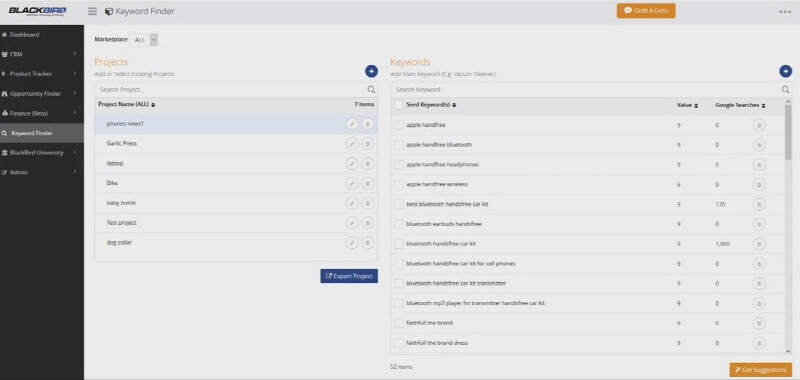800x380 pixels.
Task: Click the keywords list scroll down arrow
Action: [x=788, y=351]
